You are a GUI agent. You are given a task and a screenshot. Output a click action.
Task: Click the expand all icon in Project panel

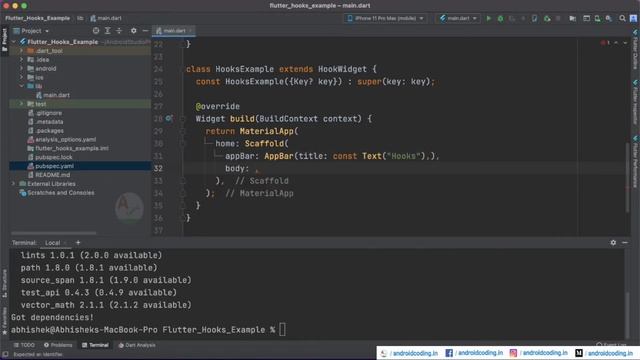point(108,31)
